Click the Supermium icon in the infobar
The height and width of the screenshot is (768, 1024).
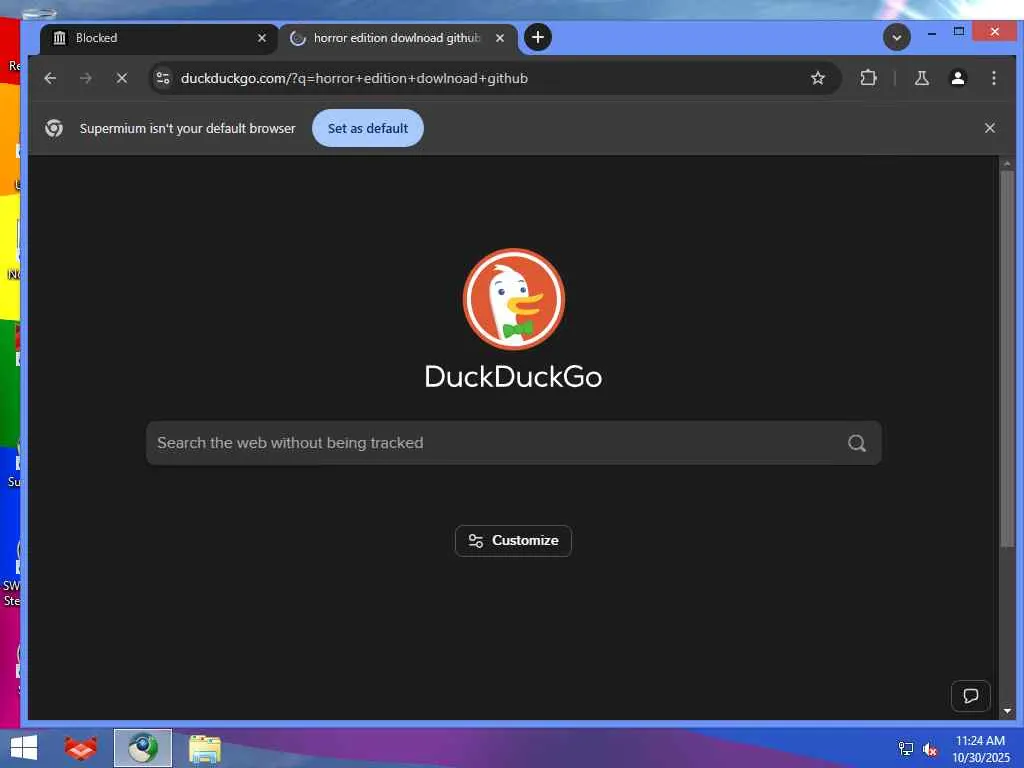tap(54, 128)
